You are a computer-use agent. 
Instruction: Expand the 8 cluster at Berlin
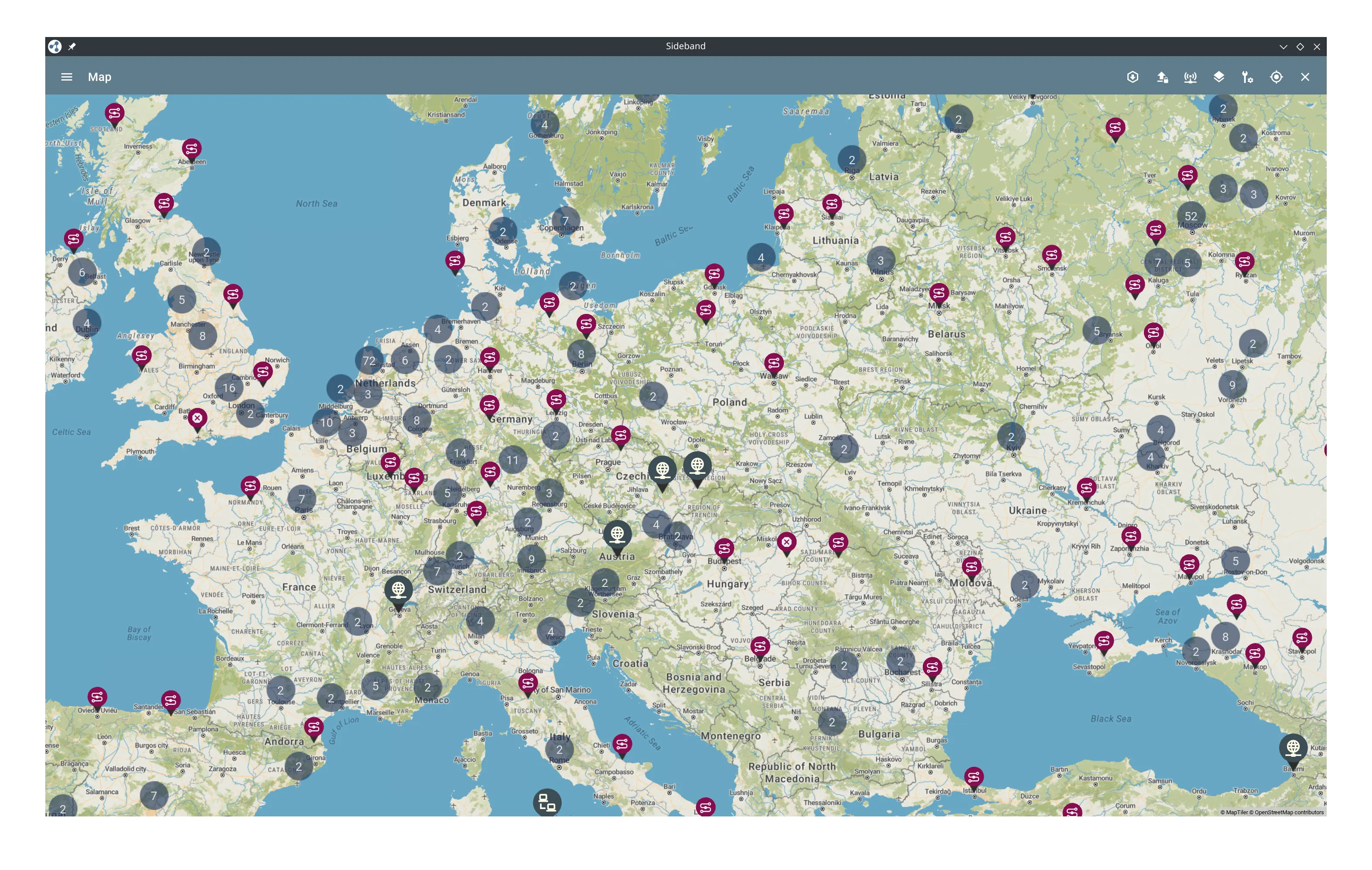click(581, 354)
